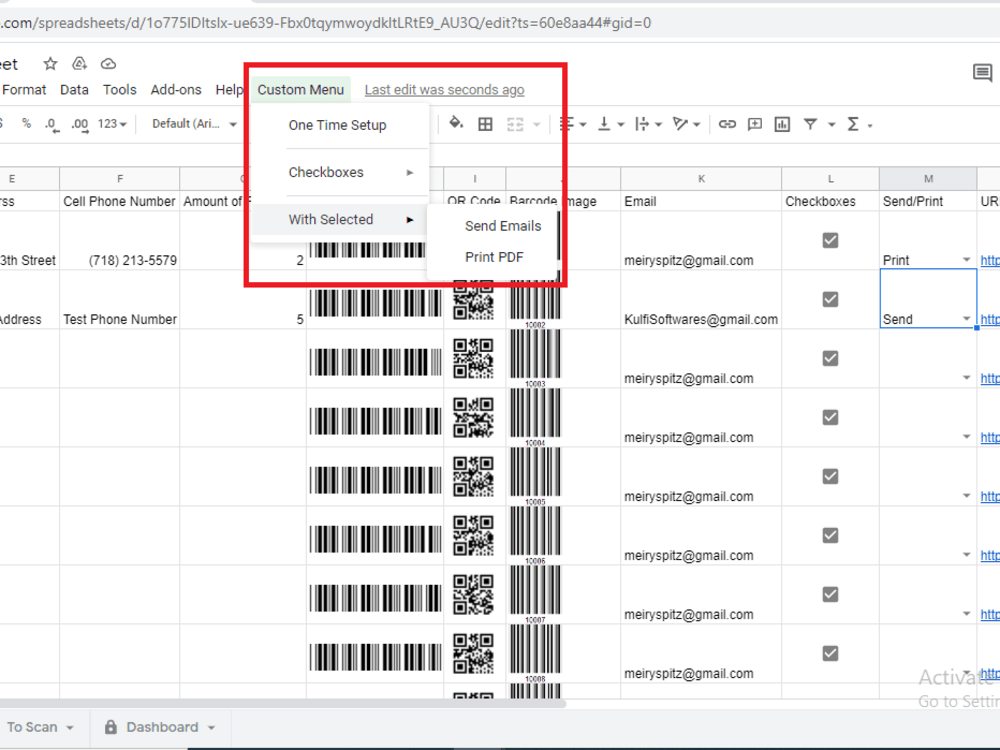Viewport: 1000px width, 750px height.
Task: Insert chart icon
Action: (x=782, y=124)
